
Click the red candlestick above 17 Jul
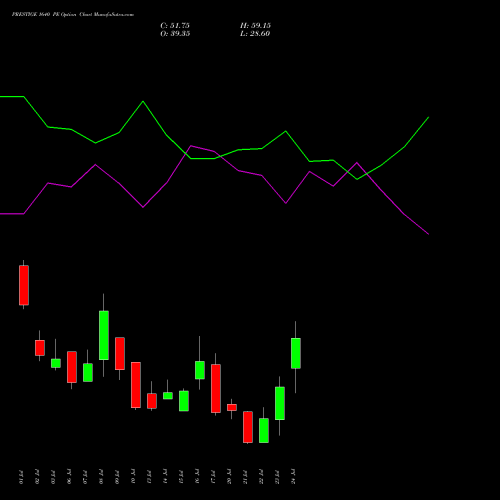[216, 389]
